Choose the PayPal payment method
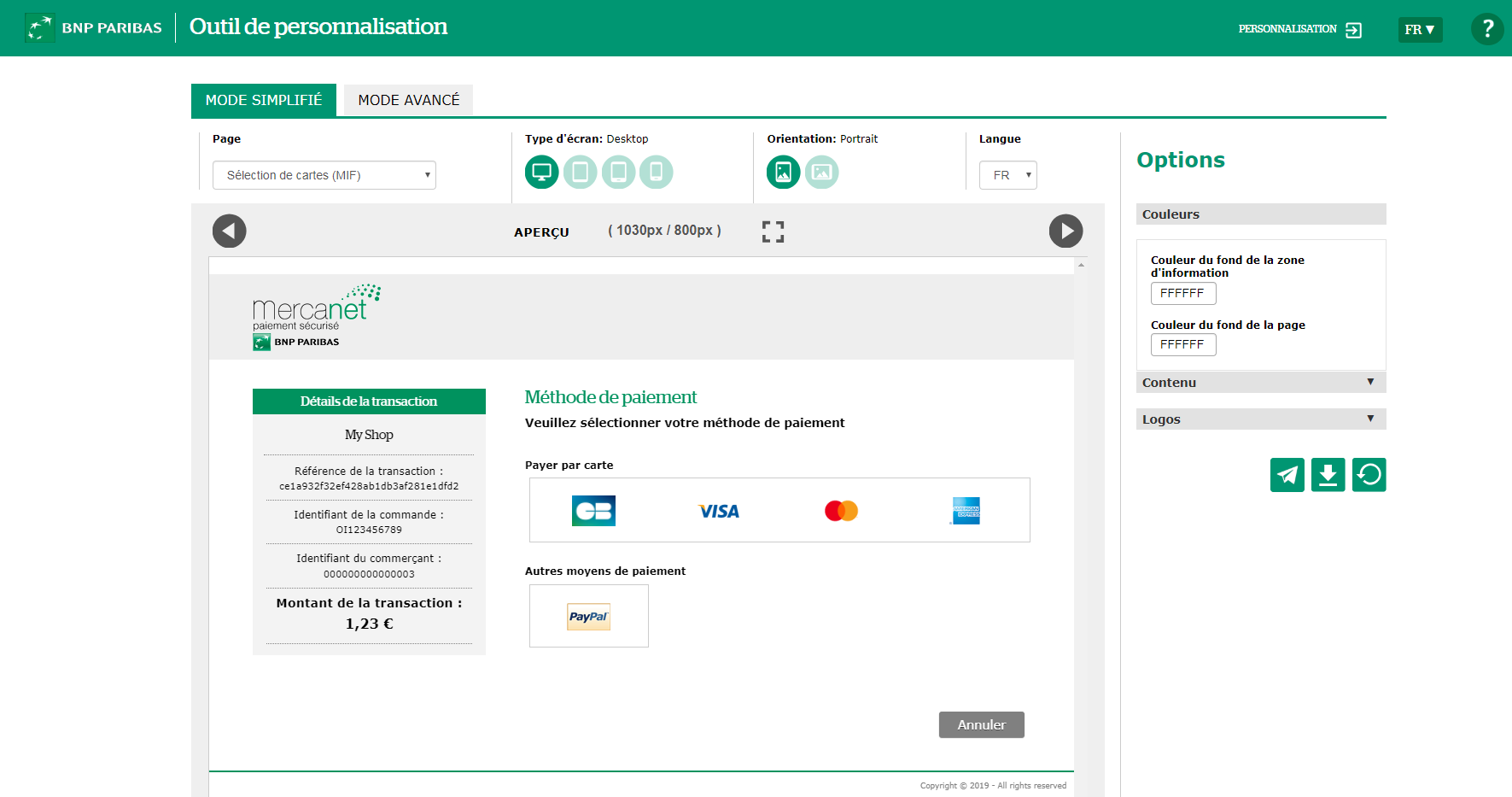Viewport: 1512px width, 797px height. (588, 616)
